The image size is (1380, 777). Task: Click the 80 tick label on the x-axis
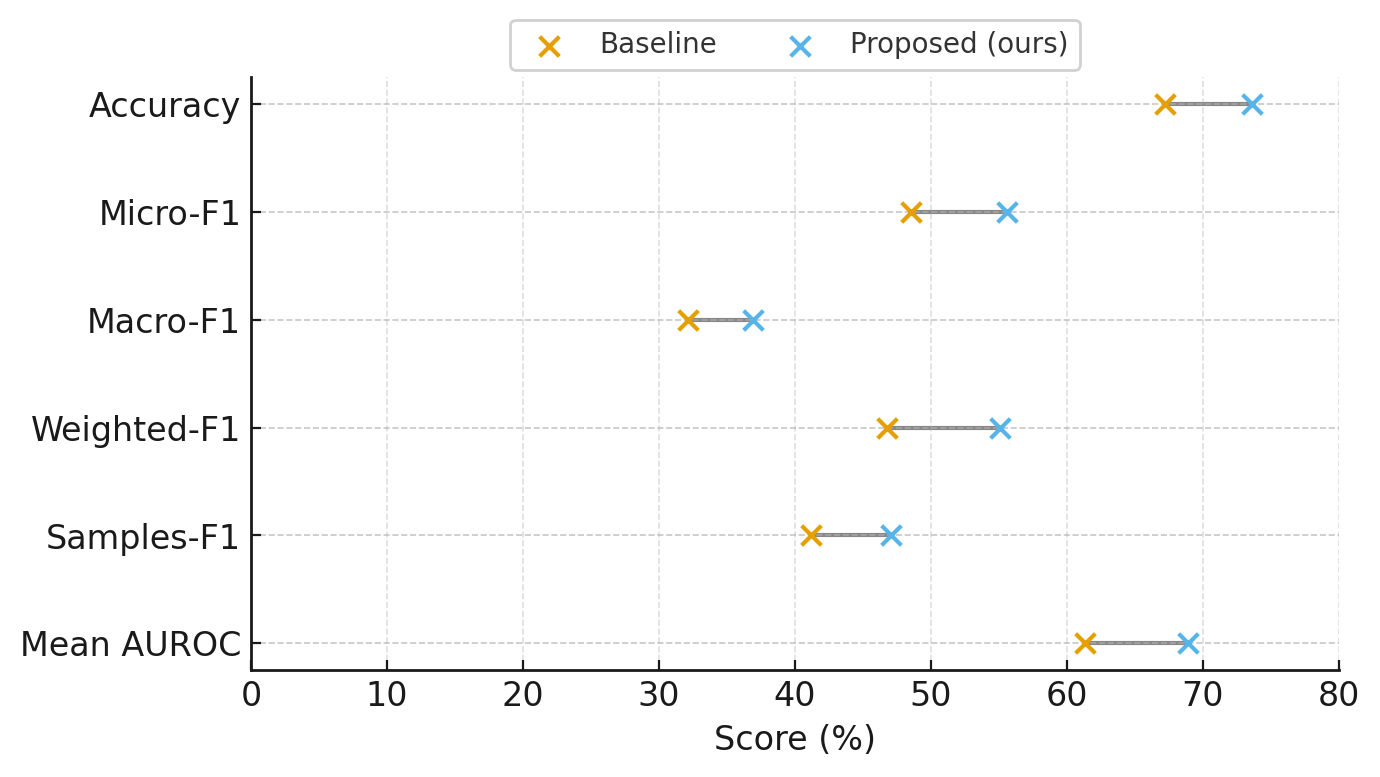[1338, 695]
